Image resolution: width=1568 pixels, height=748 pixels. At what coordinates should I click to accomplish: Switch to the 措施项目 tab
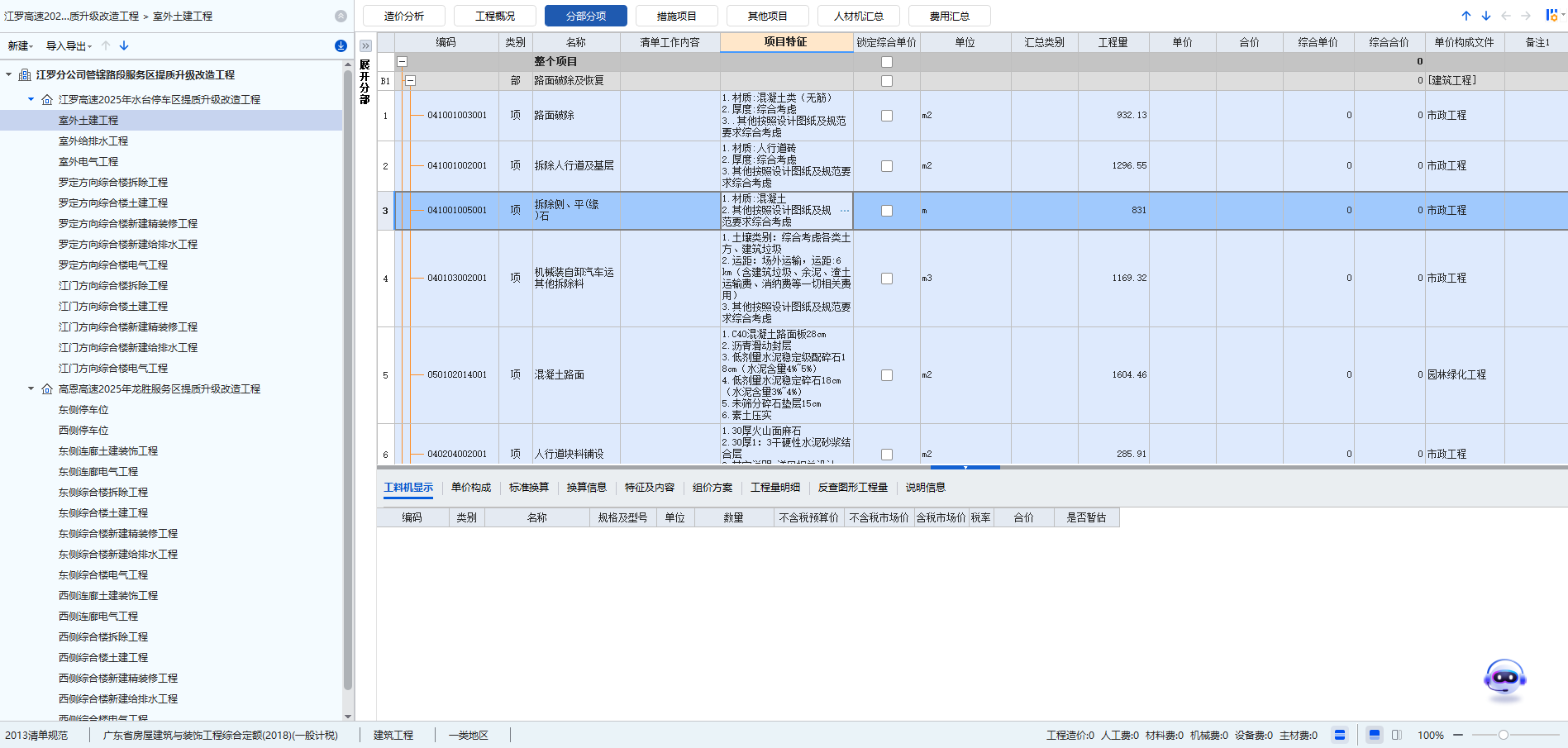(676, 16)
